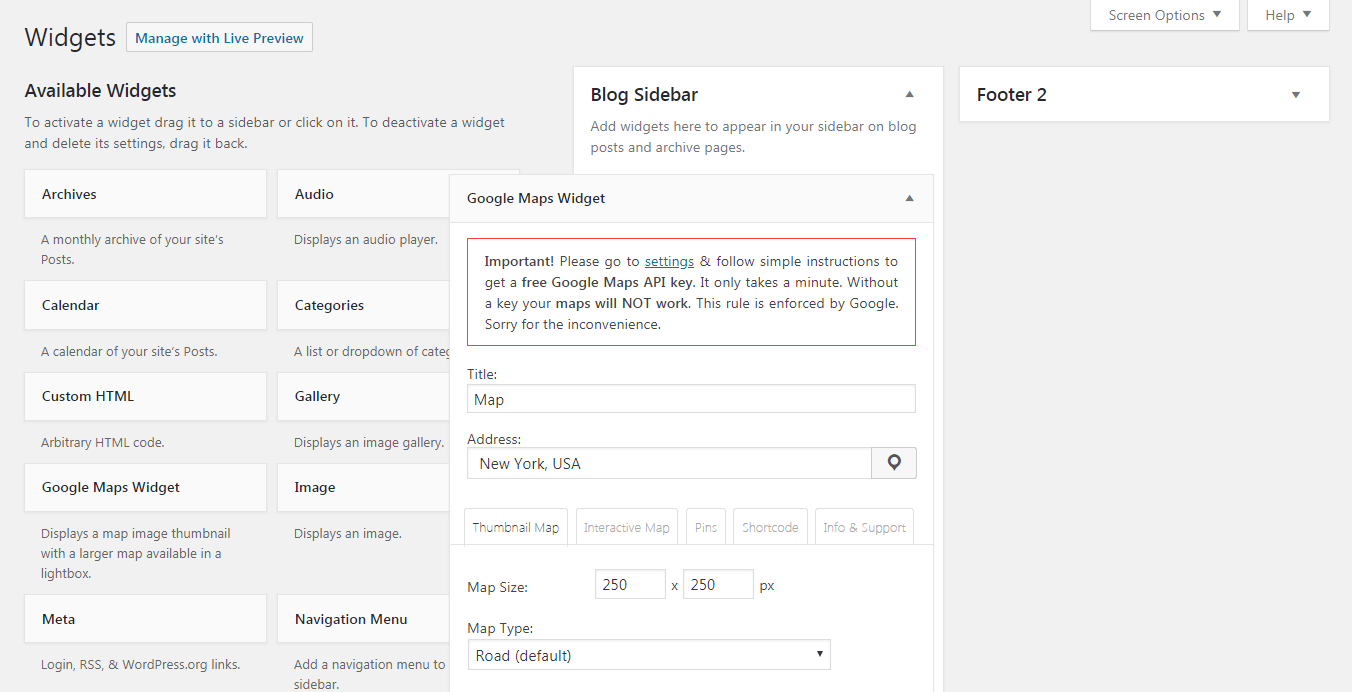
Task: Click the map height input field
Action: pos(718,584)
